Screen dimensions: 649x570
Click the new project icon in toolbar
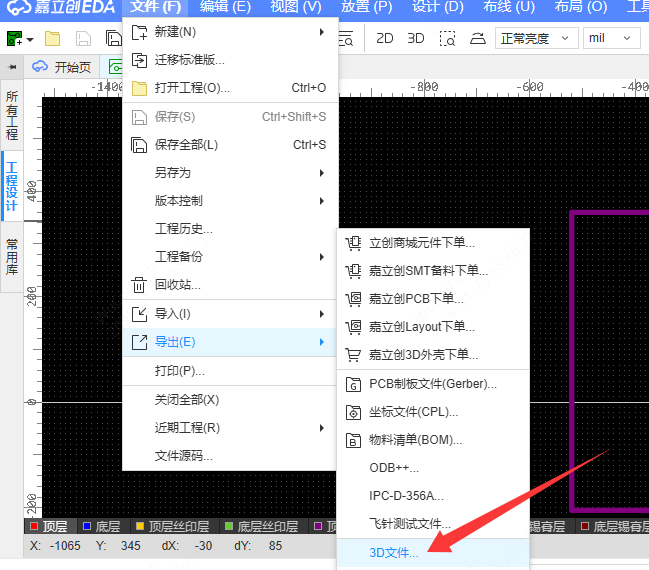click(x=16, y=40)
